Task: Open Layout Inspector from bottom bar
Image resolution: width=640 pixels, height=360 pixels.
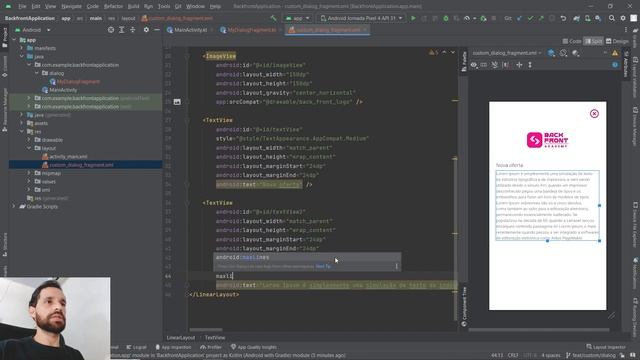Action: pos(606,347)
